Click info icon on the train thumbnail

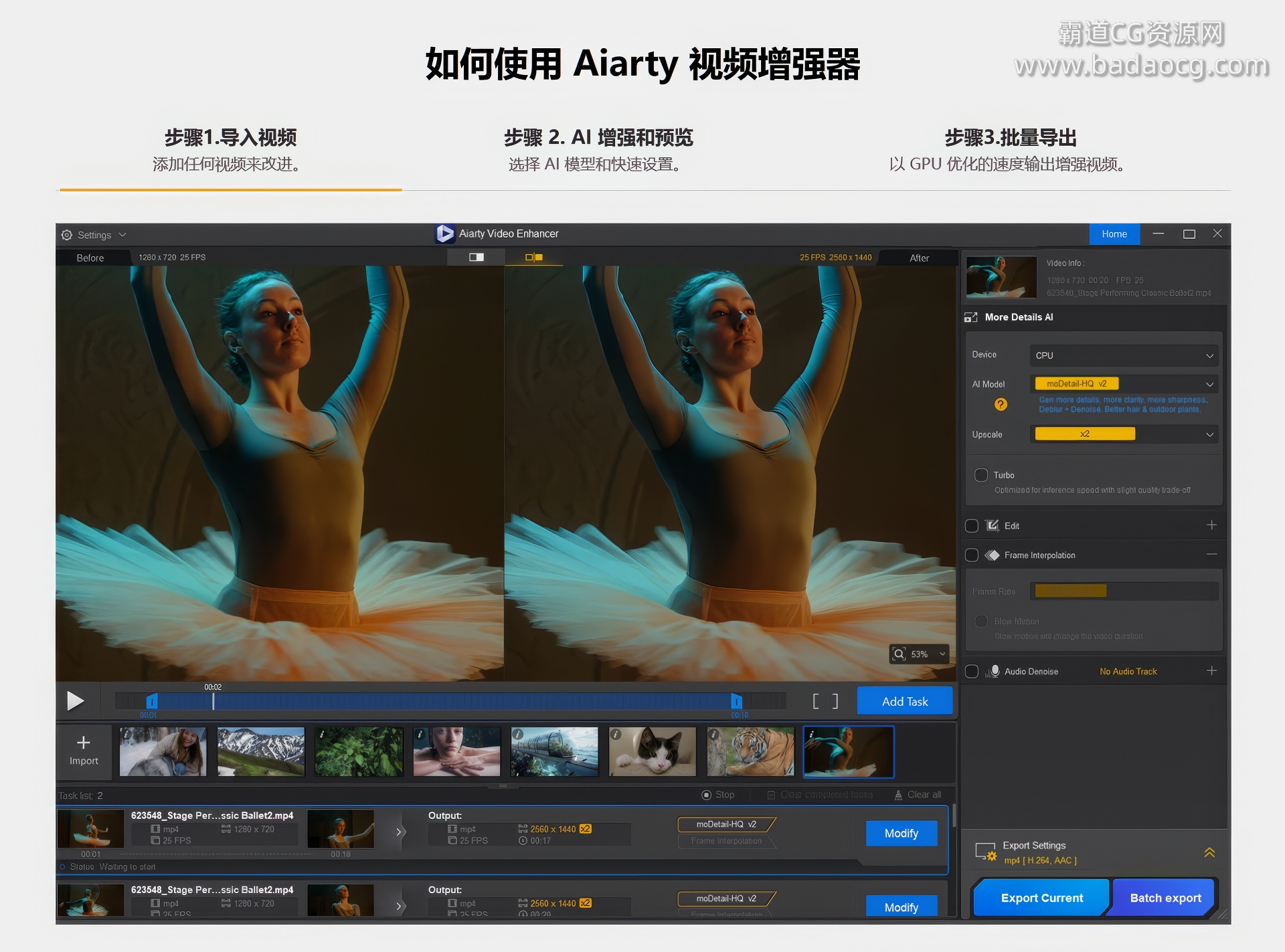pyautogui.click(x=518, y=735)
